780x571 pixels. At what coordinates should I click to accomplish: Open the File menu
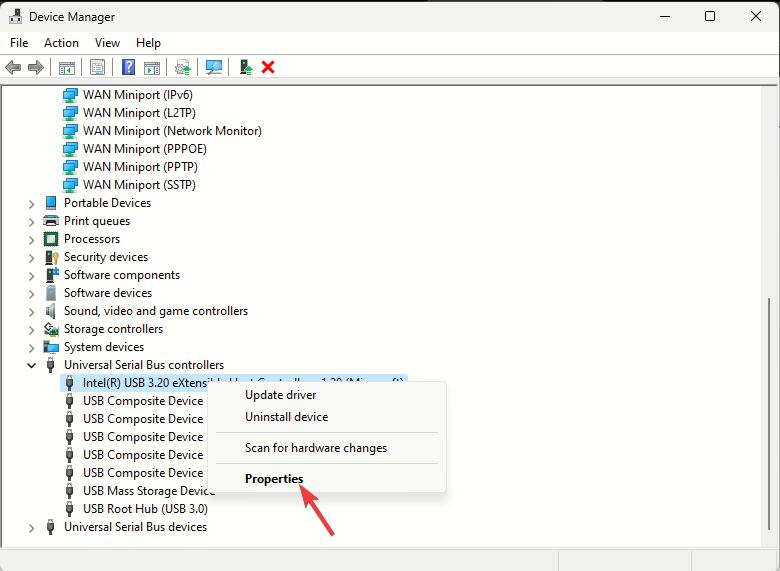pyautogui.click(x=19, y=43)
